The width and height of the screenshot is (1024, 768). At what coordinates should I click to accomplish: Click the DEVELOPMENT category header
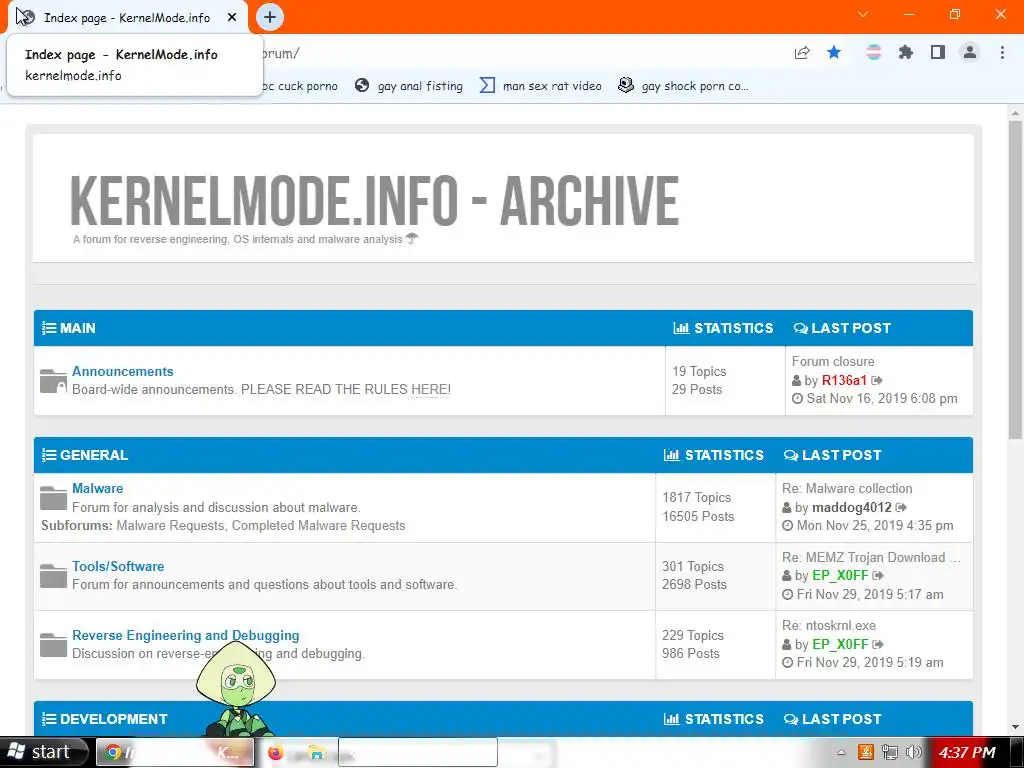coord(114,719)
